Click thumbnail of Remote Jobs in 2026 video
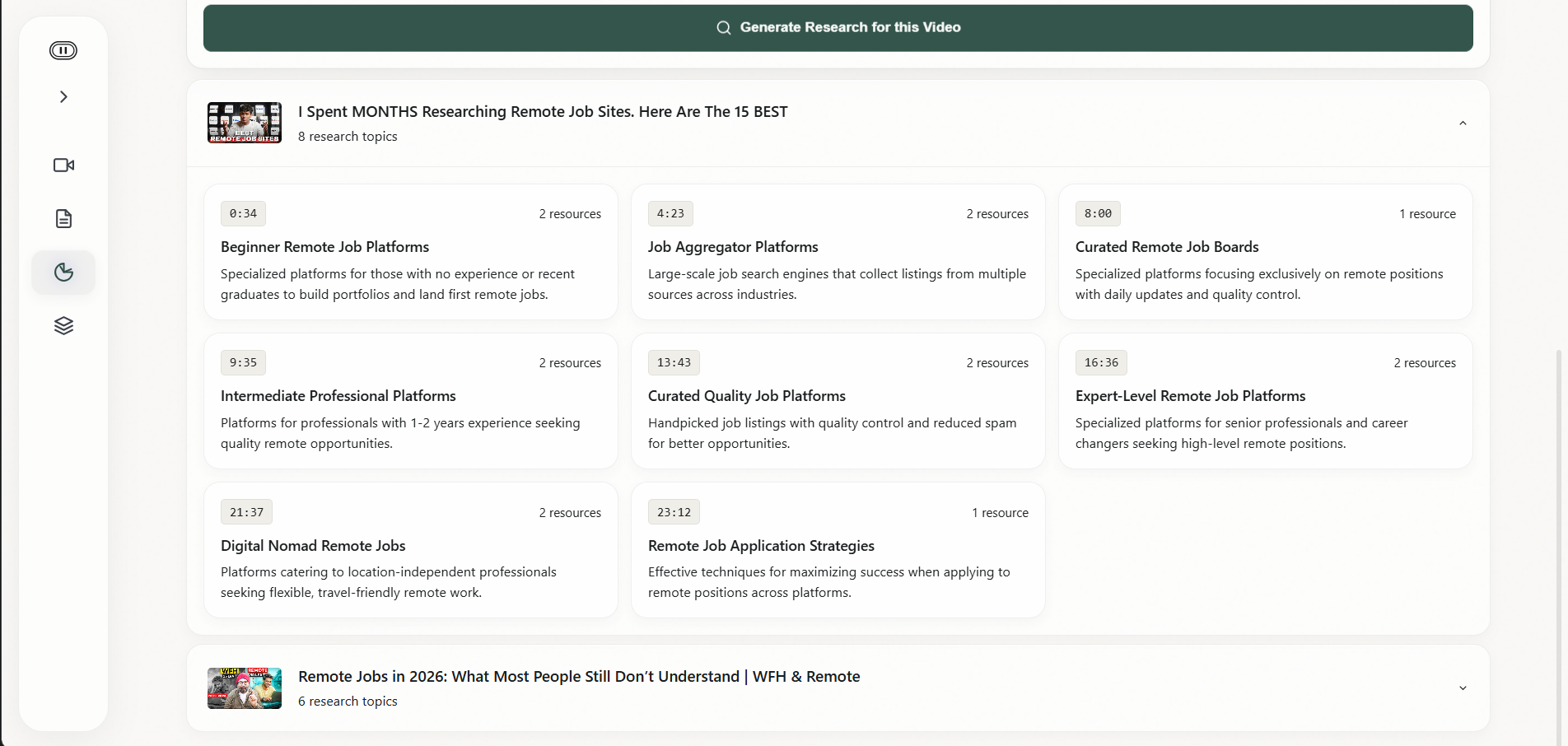1568x746 pixels. pyautogui.click(x=245, y=688)
